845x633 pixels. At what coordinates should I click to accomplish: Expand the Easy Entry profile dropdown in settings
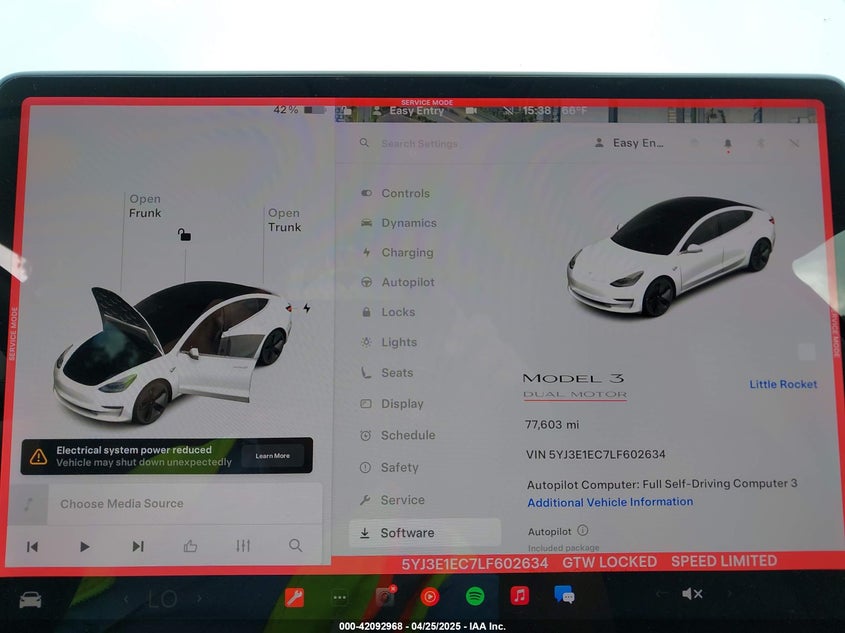tap(630, 143)
